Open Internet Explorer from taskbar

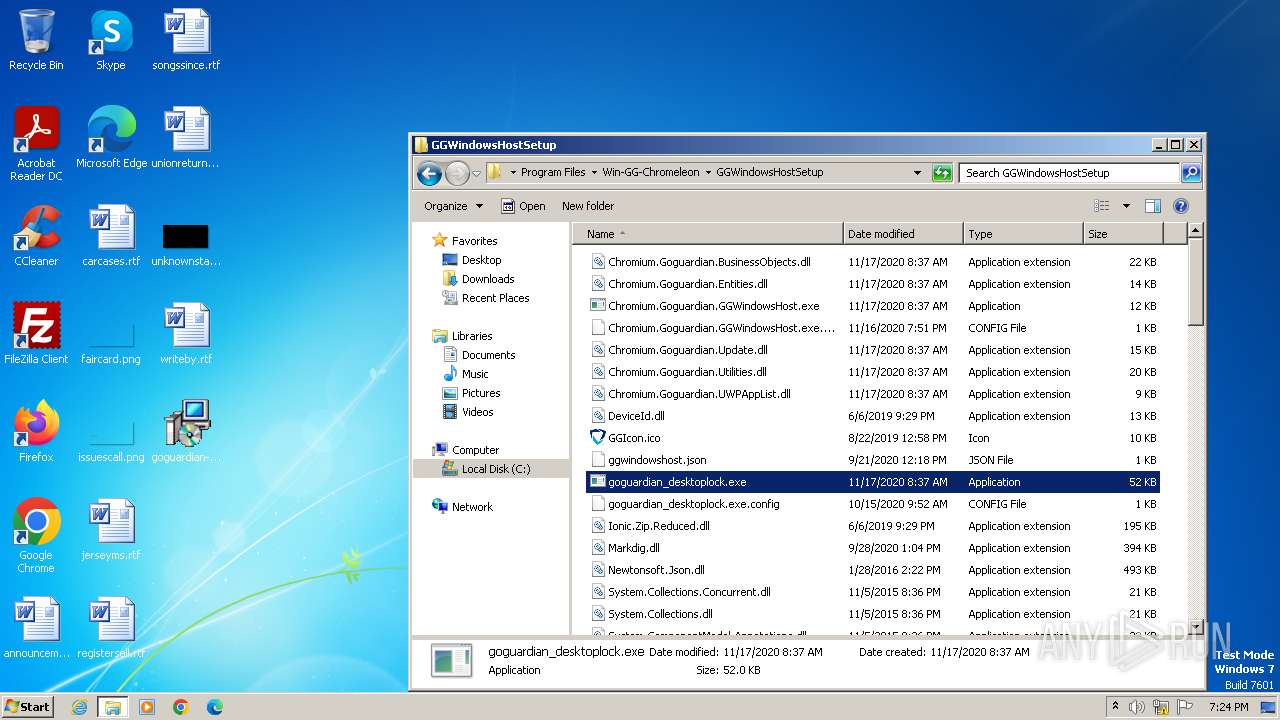79,707
